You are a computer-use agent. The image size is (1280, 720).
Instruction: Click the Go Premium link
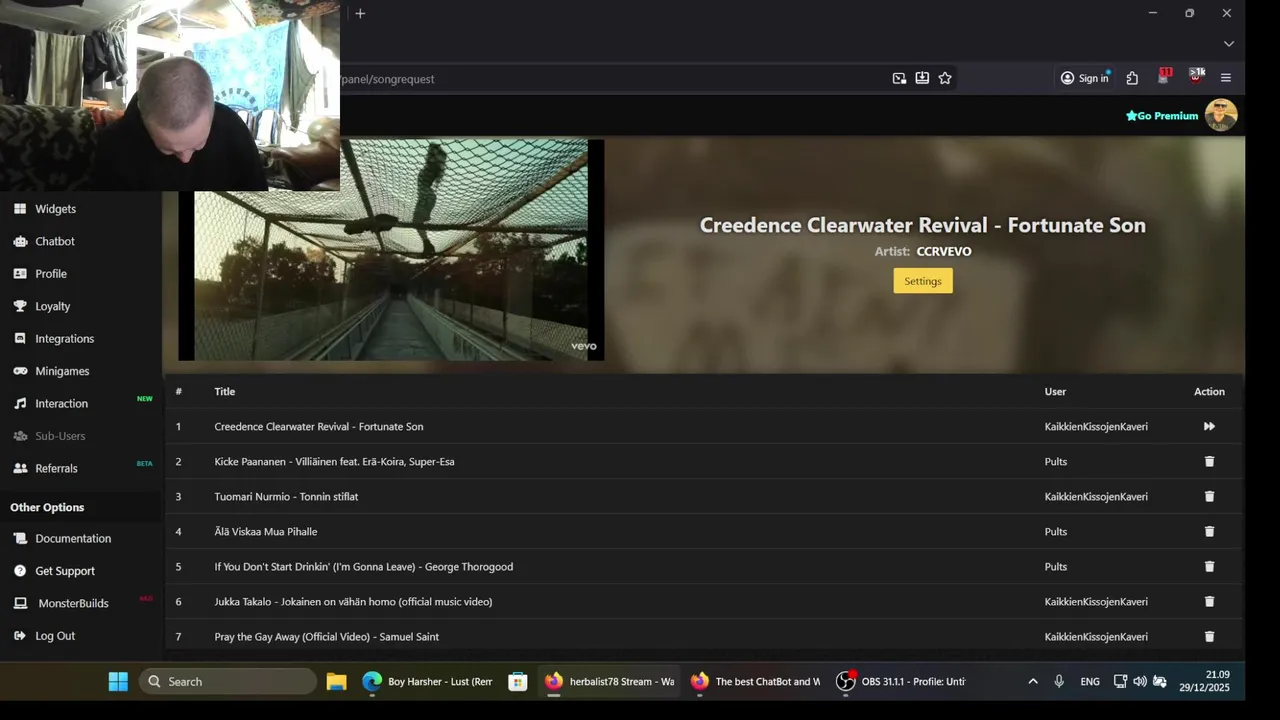[x=1162, y=116]
